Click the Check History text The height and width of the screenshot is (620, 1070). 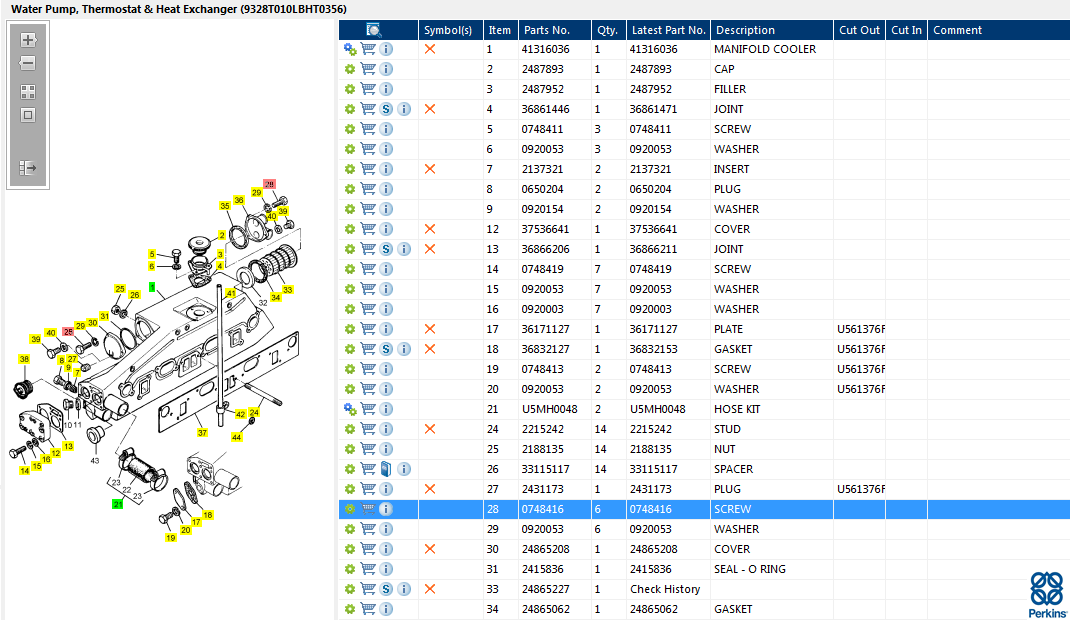coord(665,589)
